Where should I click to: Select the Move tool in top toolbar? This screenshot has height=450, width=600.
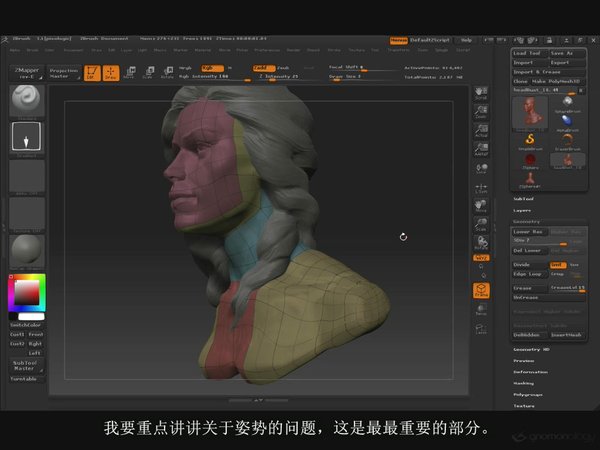(130, 72)
